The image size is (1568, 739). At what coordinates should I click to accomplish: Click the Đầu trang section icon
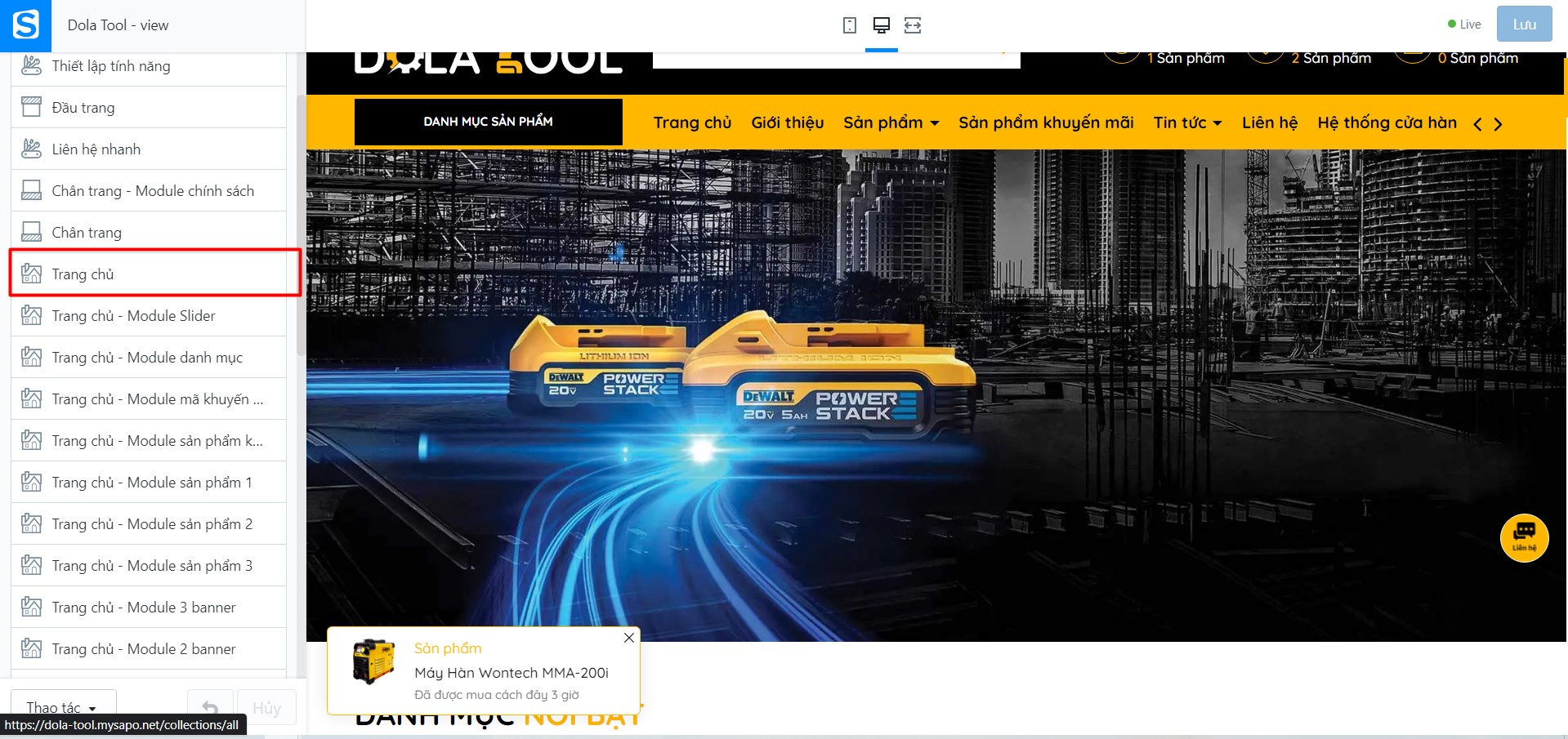pyautogui.click(x=31, y=107)
